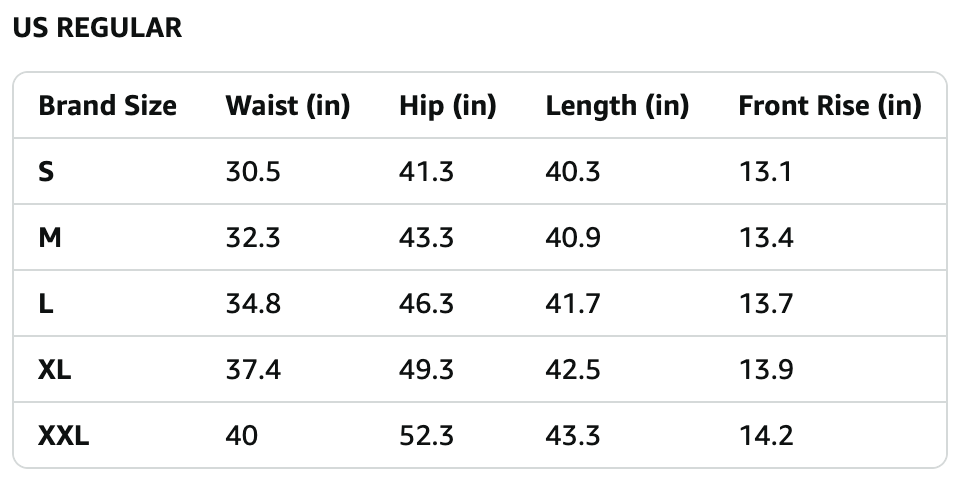Screen dimensions: 972x500
Task: Click the waist value 40 for XXL
Action: pos(242,436)
